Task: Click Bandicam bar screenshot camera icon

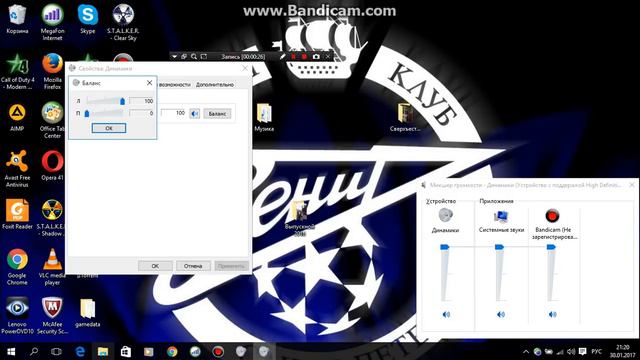Action: pos(316,57)
